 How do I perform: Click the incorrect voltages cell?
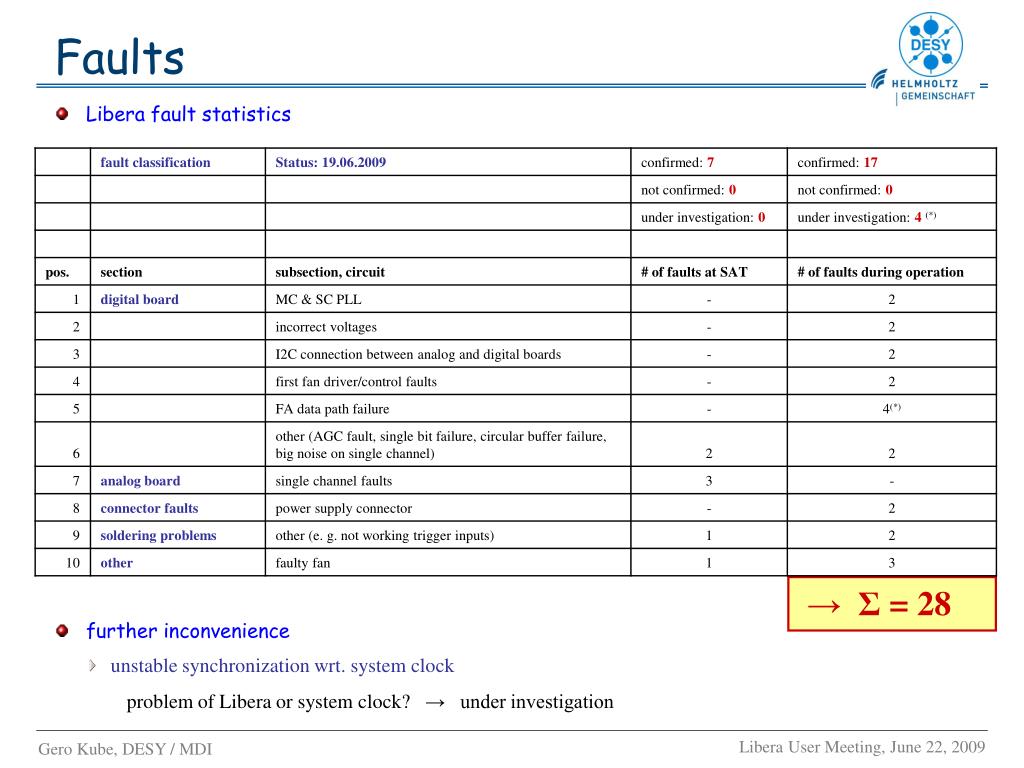tap(448, 327)
